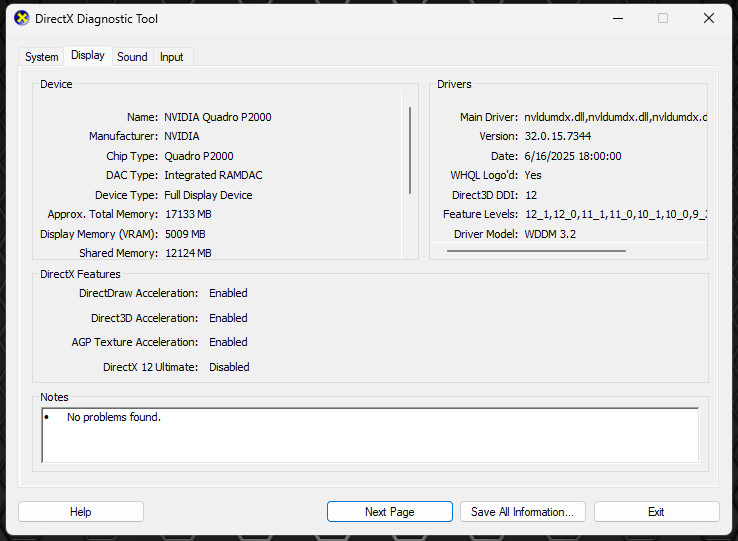This screenshot has width=738, height=541.
Task: Click the driver date '6/16/2025 18:00:00'
Action: (573, 156)
